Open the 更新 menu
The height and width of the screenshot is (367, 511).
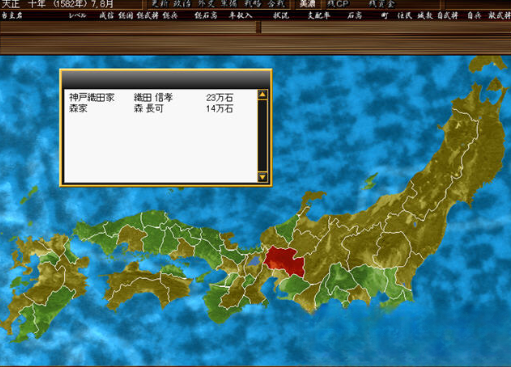click(x=159, y=4)
